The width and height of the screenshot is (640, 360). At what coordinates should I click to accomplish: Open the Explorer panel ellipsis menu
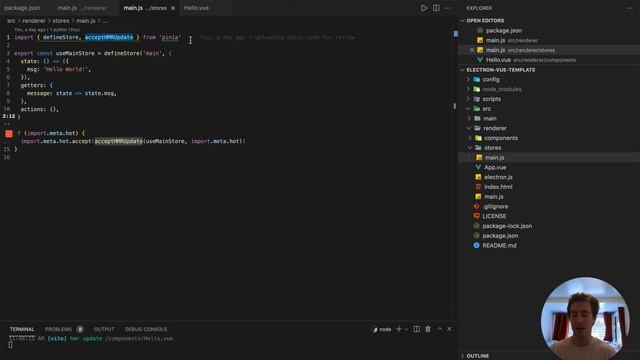tap(630, 8)
